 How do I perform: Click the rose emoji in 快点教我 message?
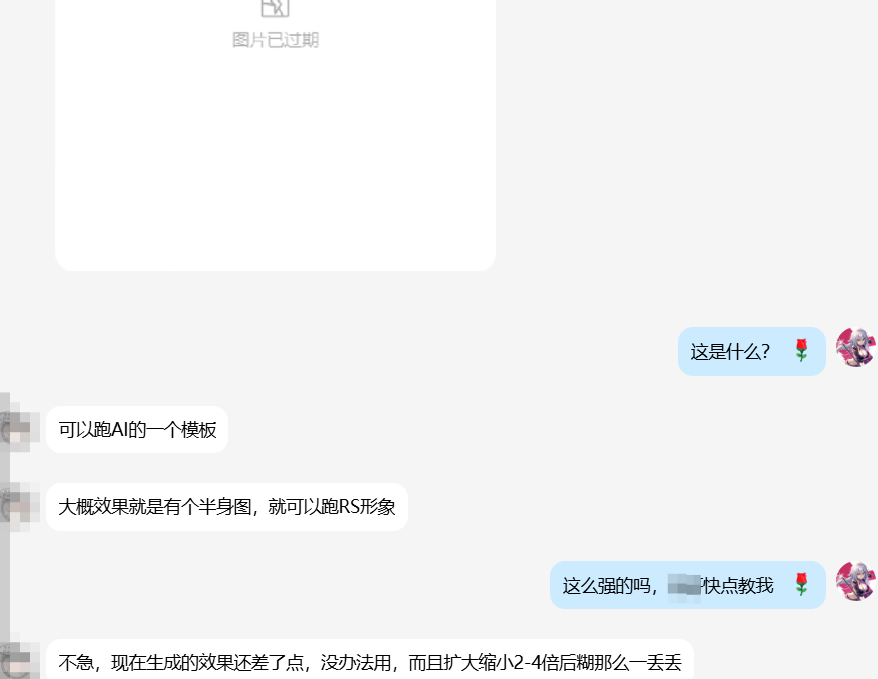801,584
